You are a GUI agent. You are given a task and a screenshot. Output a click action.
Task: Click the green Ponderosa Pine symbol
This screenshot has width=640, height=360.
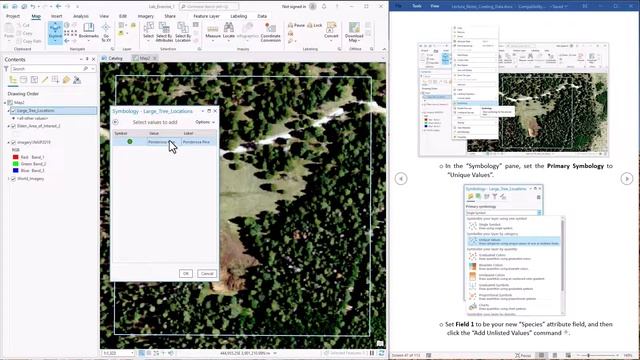[x=130, y=142]
